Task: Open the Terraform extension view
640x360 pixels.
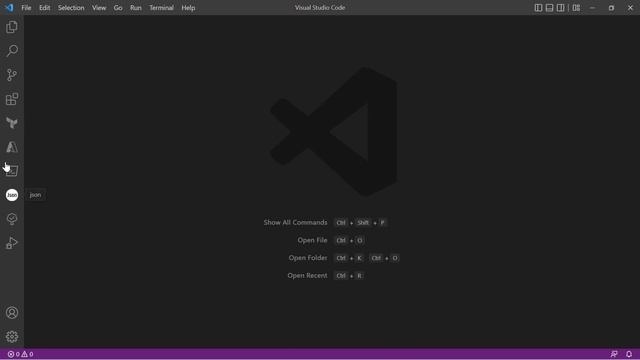Action: pyautogui.click(x=12, y=123)
